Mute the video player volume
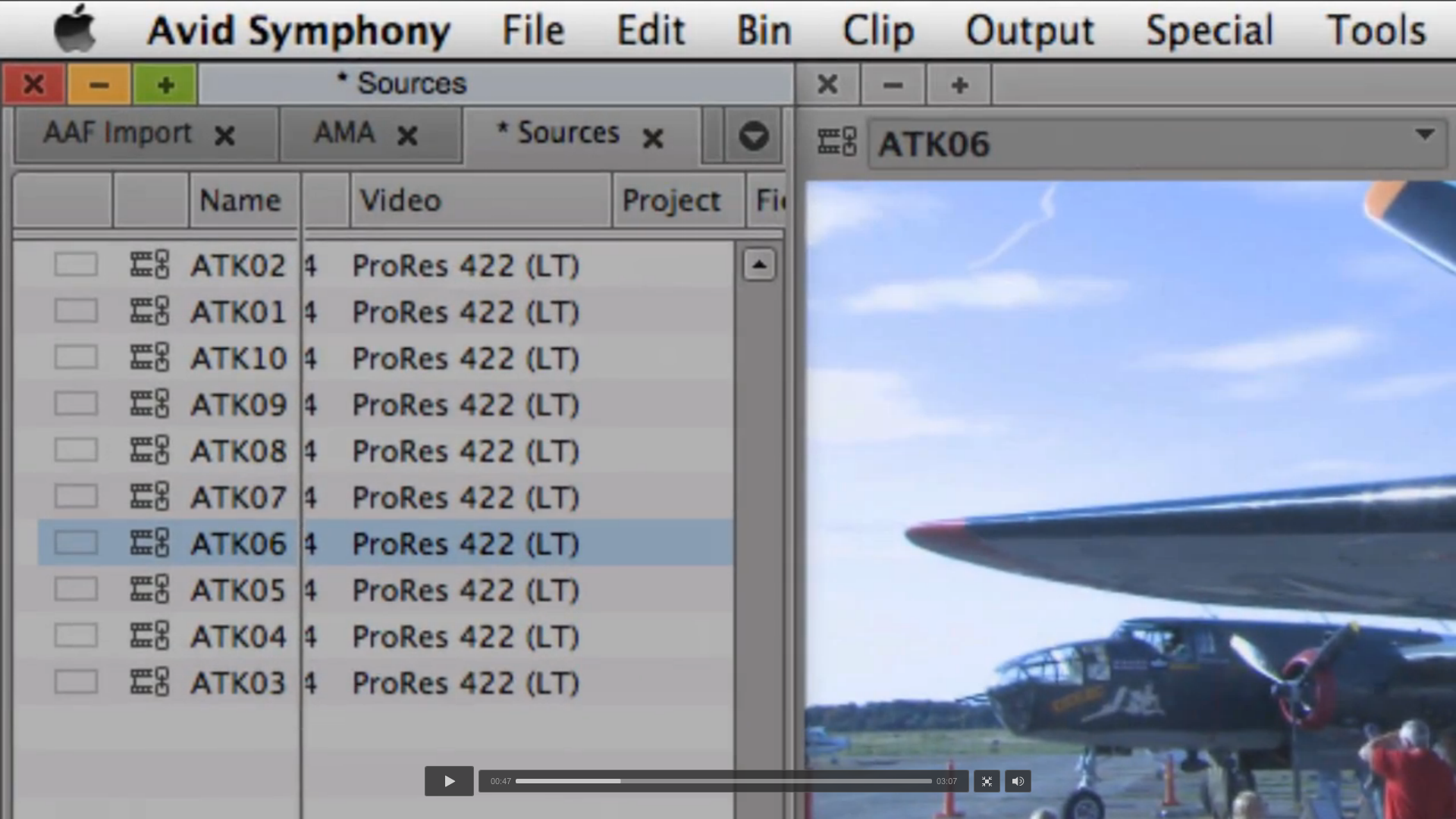The height and width of the screenshot is (819, 1456). (x=1018, y=781)
